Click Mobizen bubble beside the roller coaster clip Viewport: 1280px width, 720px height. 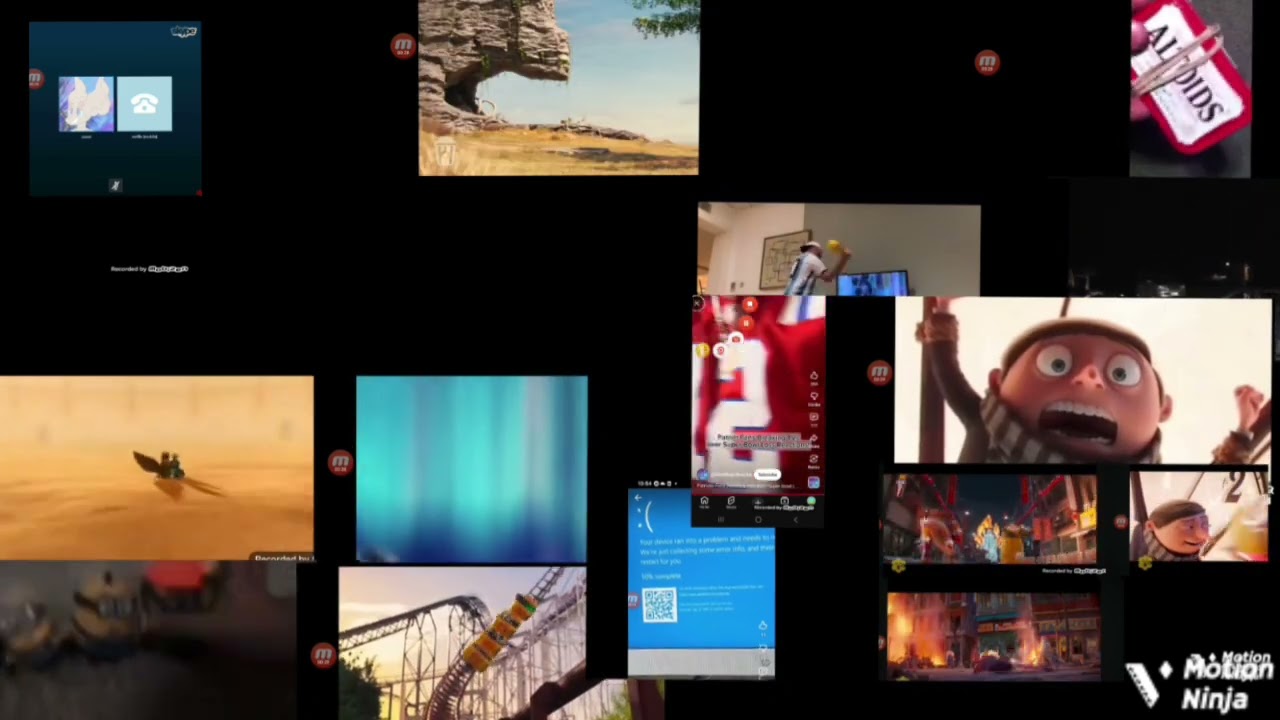coord(322,655)
